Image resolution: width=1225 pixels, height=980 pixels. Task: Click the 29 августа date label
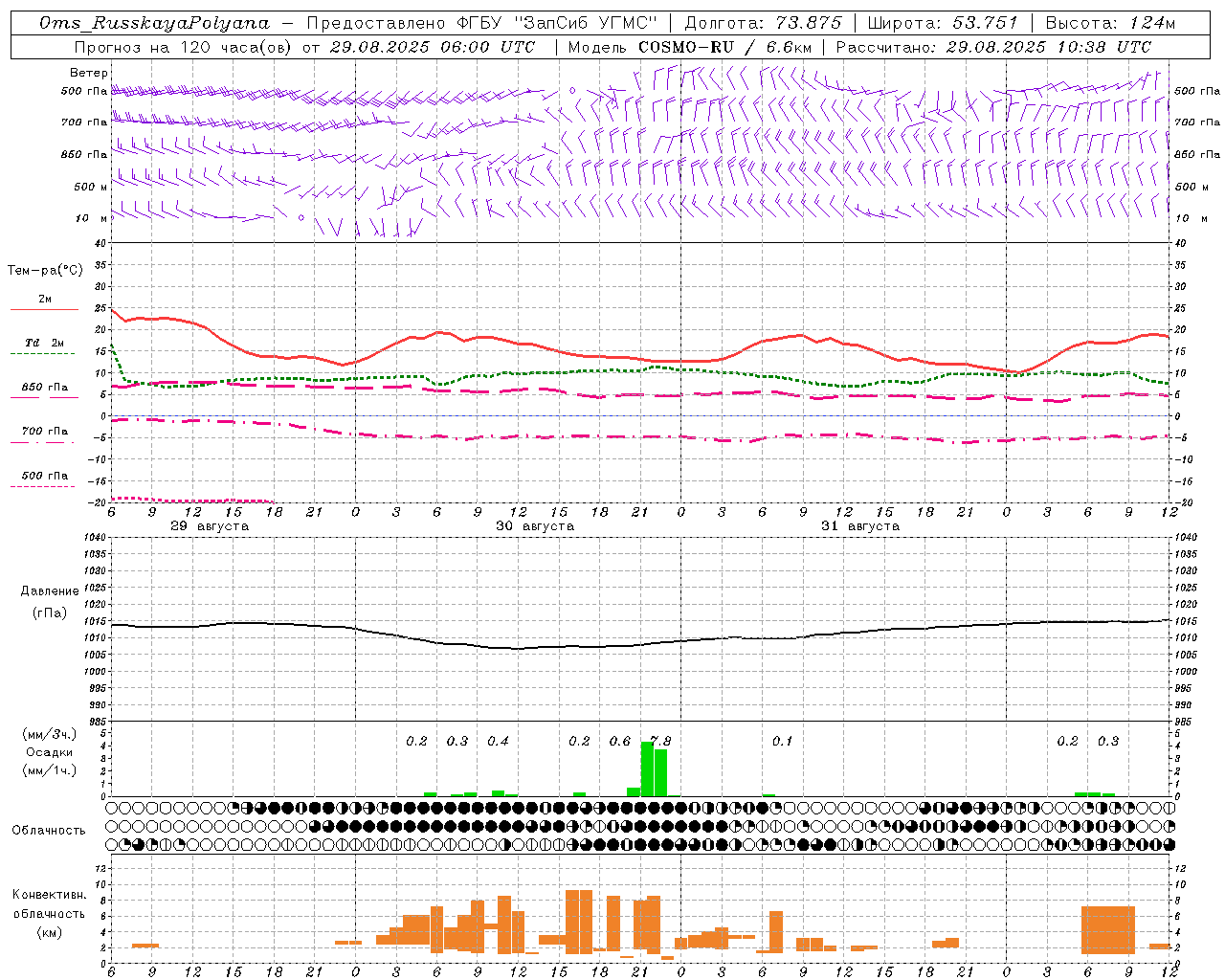tap(210, 526)
